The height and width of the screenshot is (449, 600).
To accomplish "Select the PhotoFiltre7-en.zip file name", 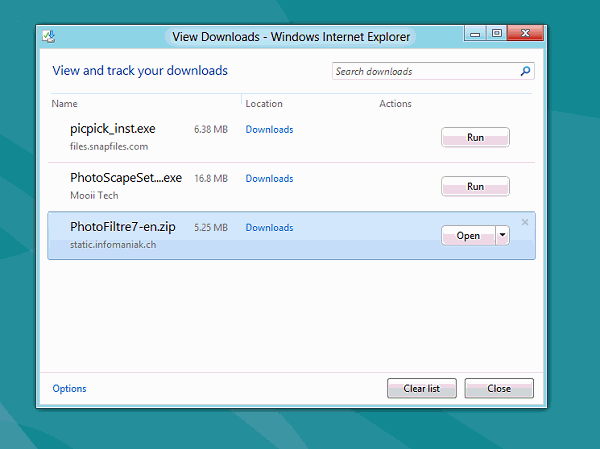I will [x=123, y=227].
